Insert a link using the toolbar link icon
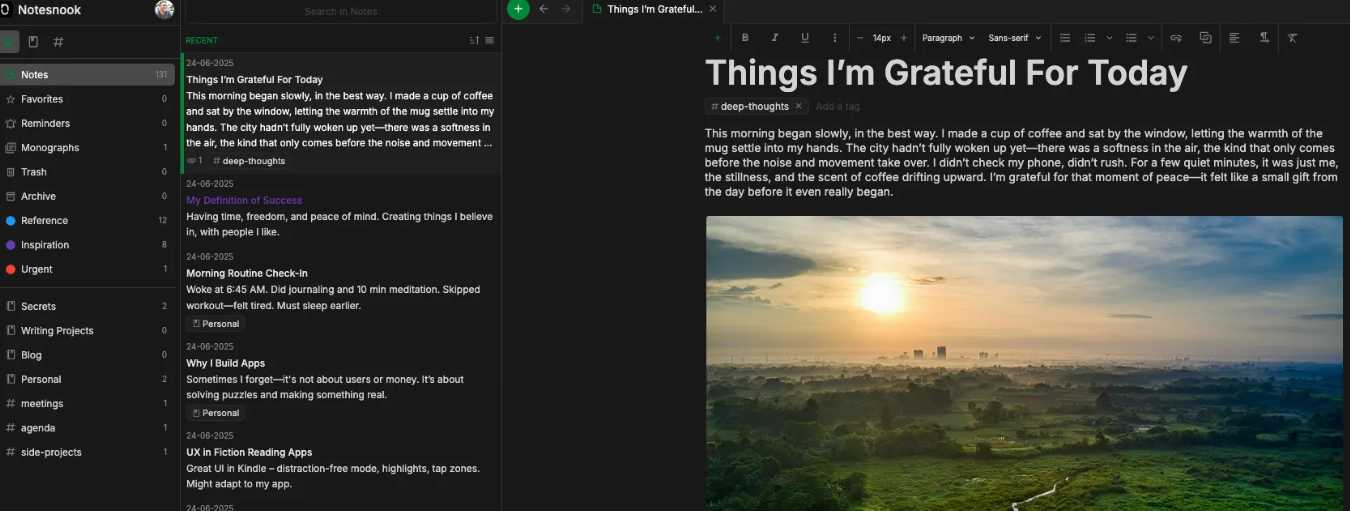The height and width of the screenshot is (511, 1350). pyautogui.click(x=1176, y=38)
